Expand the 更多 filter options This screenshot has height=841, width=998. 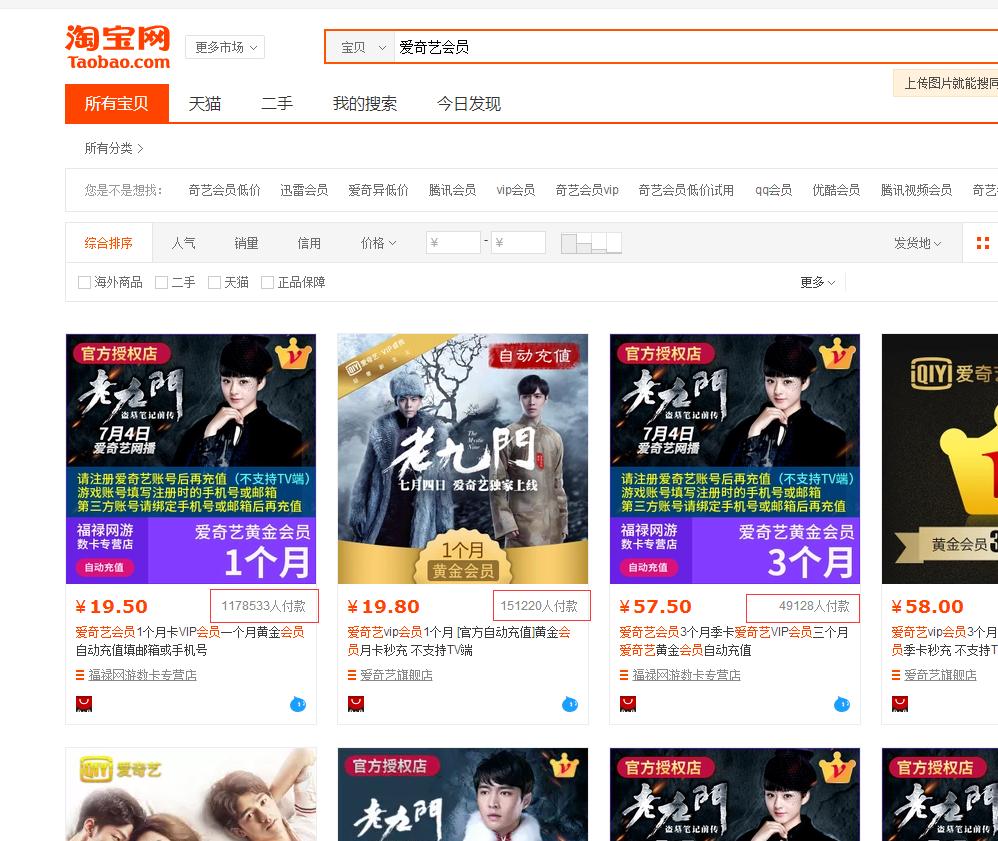818,282
